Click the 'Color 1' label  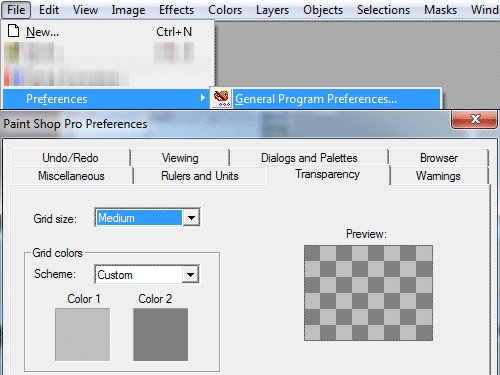tap(84, 299)
